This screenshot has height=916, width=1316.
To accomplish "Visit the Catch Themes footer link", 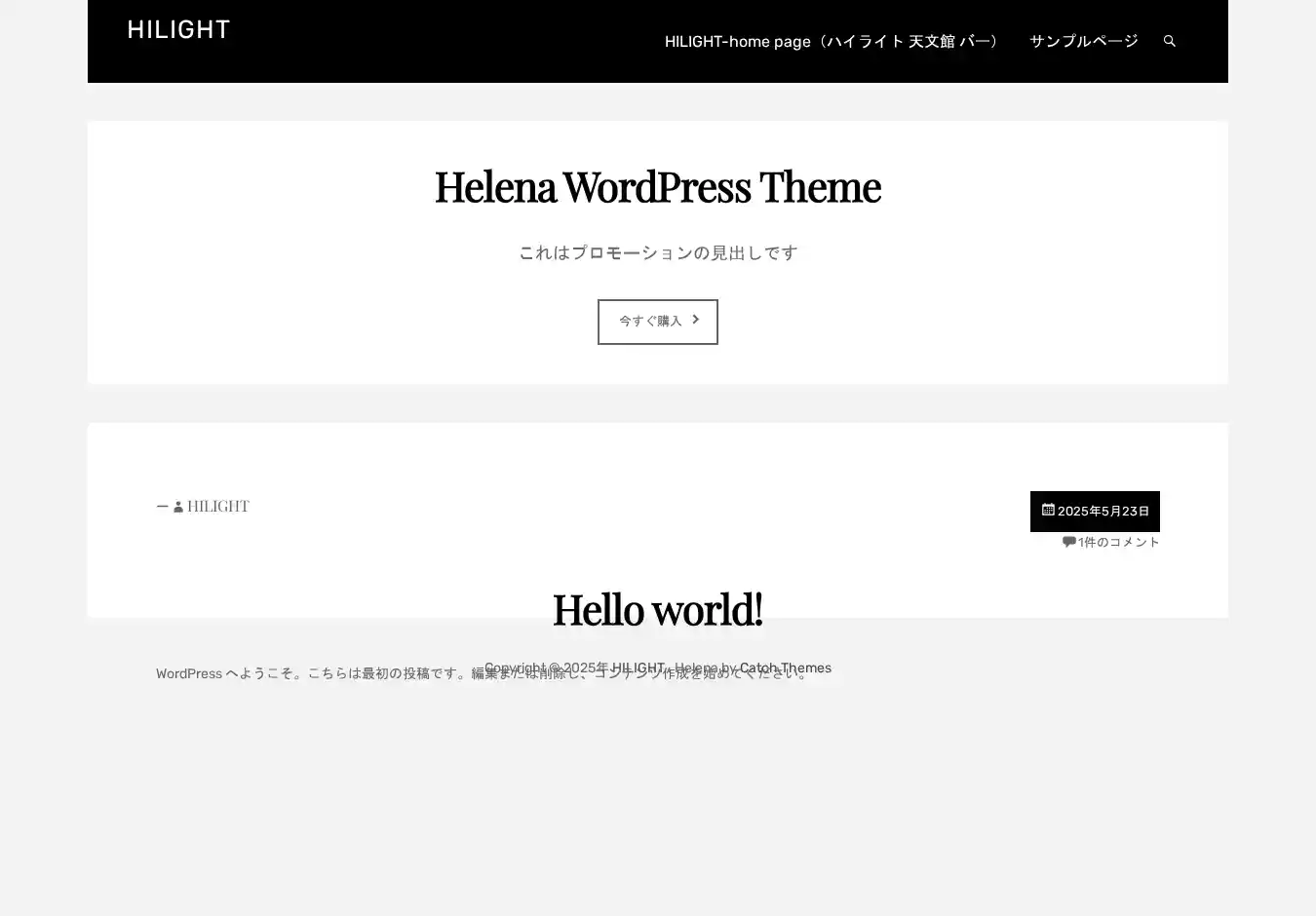I will coord(785,668).
